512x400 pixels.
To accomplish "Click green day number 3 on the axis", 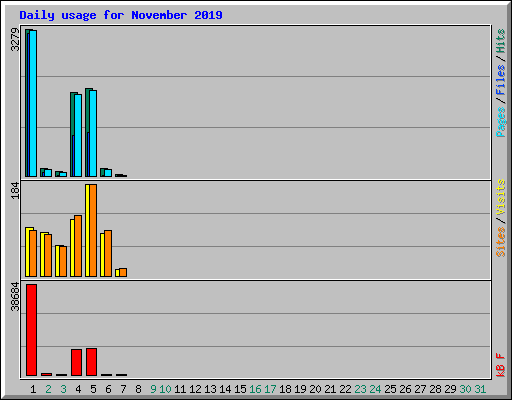I will (63, 389).
